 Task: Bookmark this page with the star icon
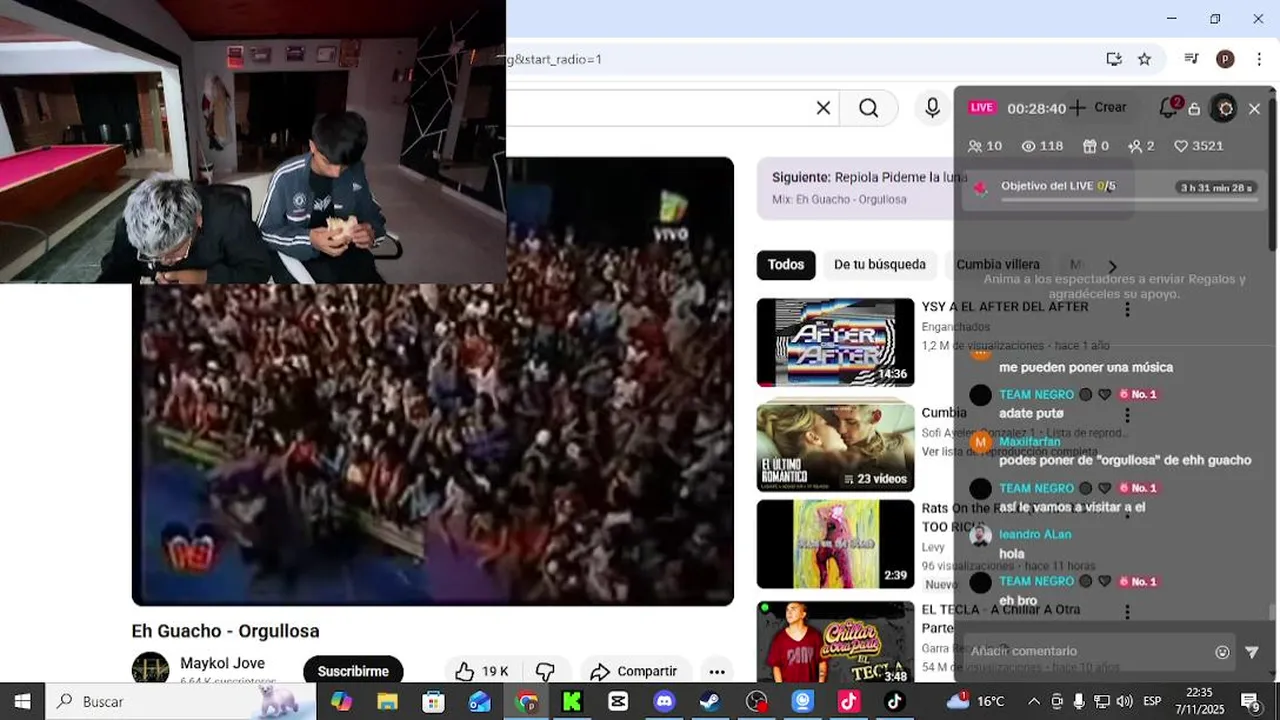tap(1144, 59)
